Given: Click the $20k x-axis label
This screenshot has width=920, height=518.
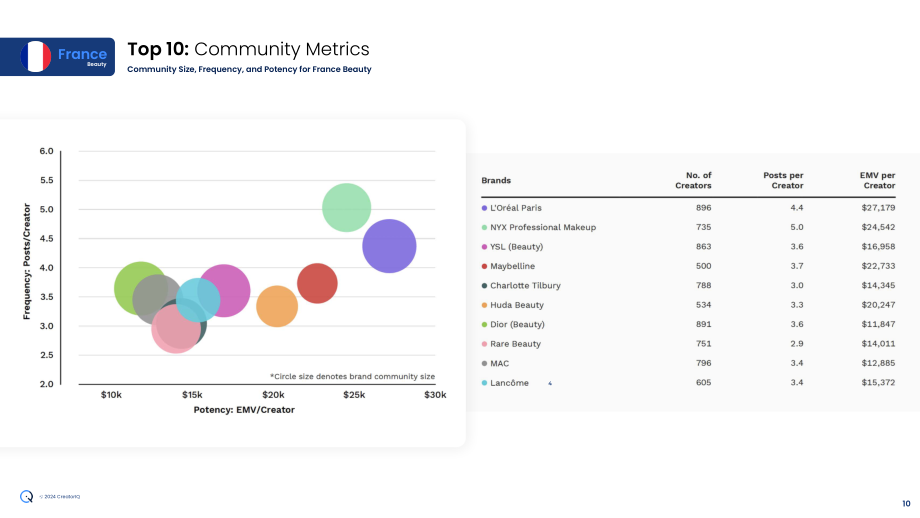Looking at the screenshot, I should pyautogui.click(x=273, y=395).
